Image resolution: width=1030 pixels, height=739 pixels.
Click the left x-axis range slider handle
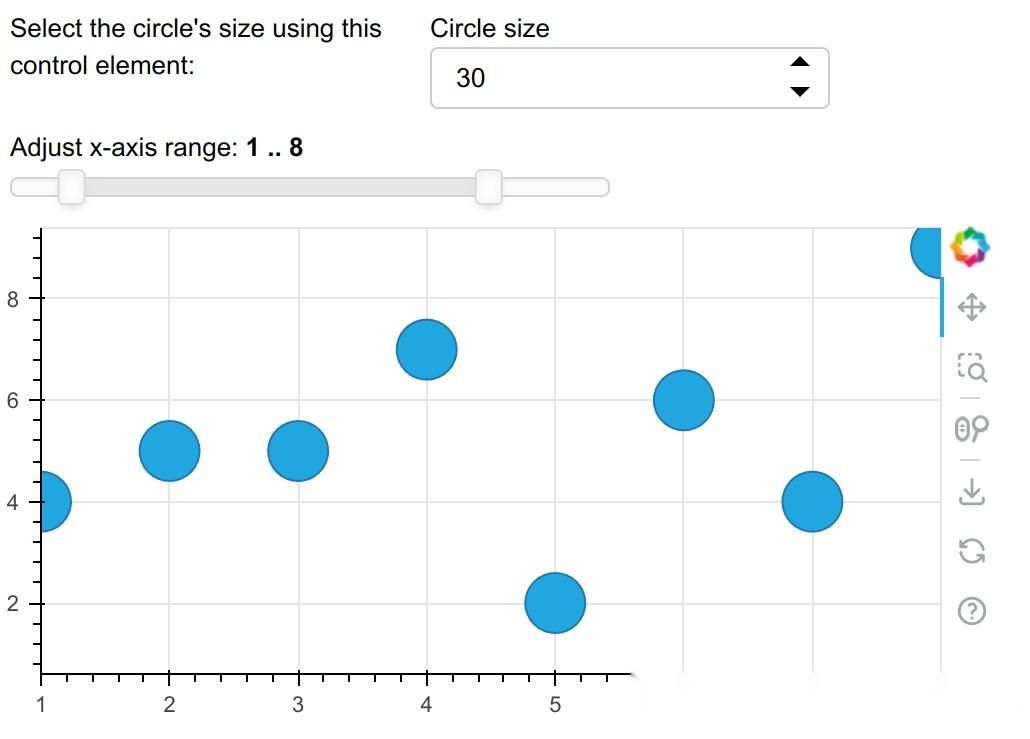click(72, 187)
